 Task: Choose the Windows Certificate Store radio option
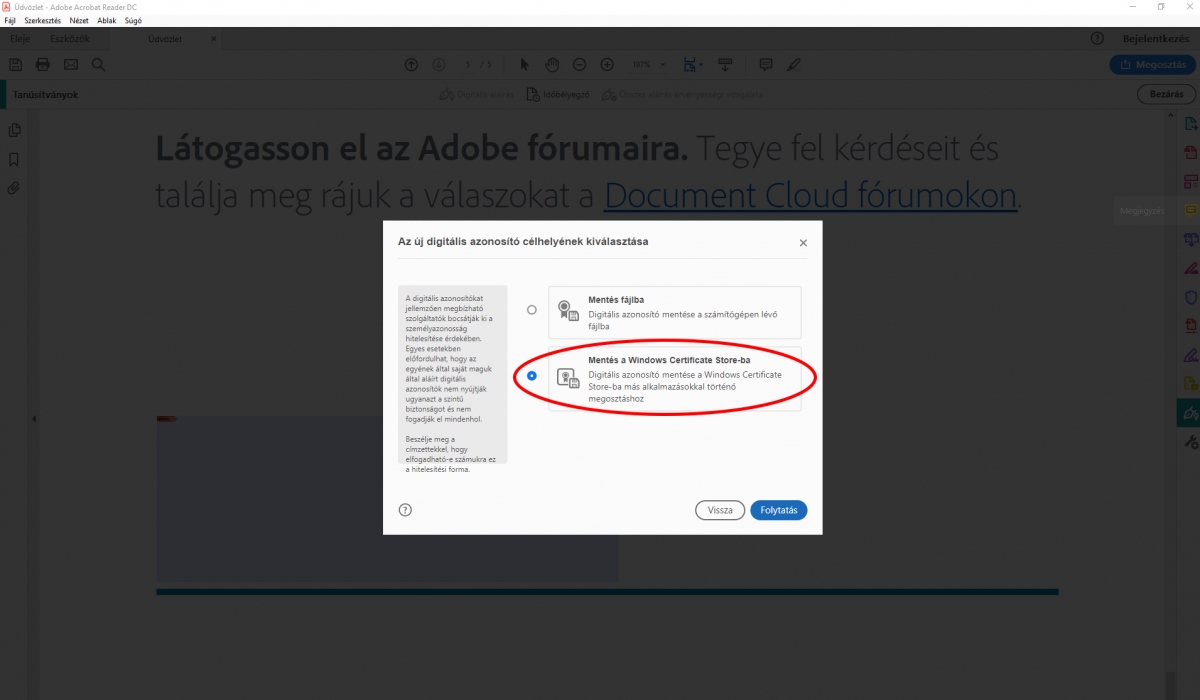532,376
